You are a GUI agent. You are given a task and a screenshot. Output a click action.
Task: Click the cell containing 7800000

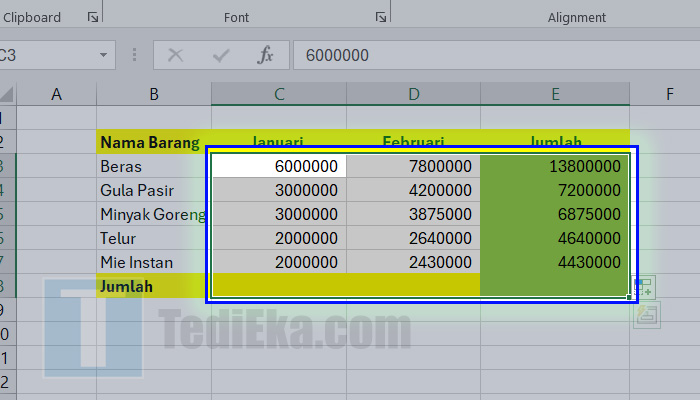click(x=413, y=166)
